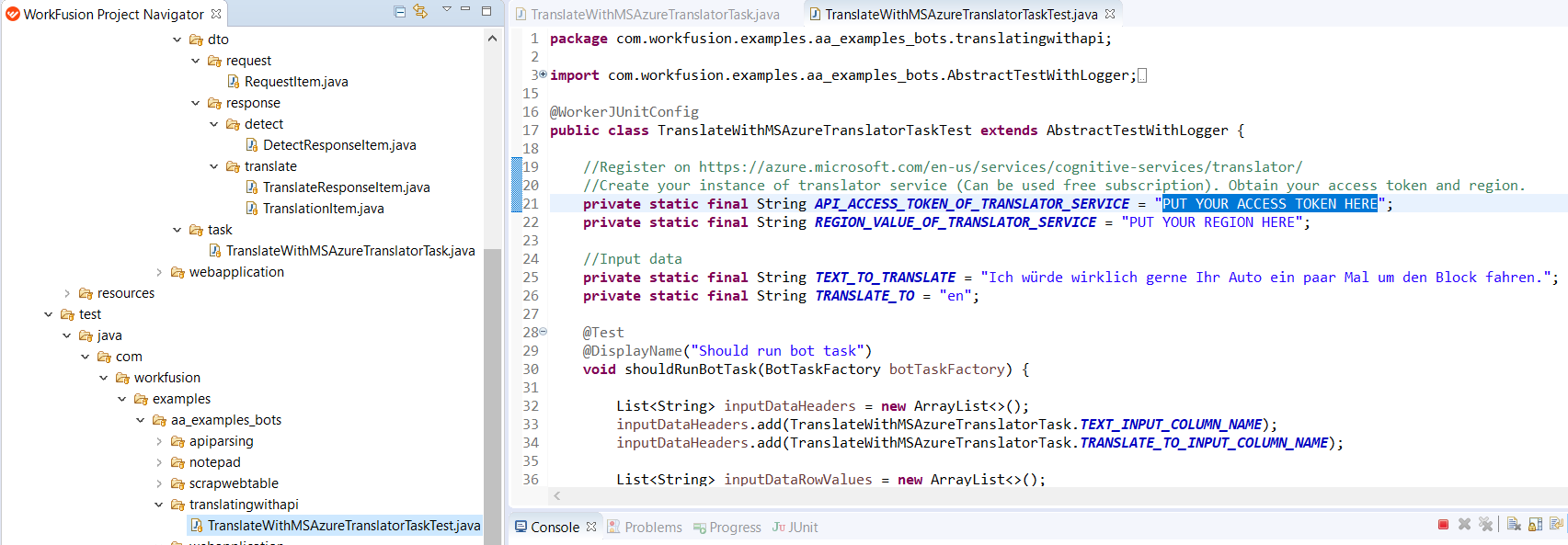Click the Java file icon on active editor tab

[815, 14]
